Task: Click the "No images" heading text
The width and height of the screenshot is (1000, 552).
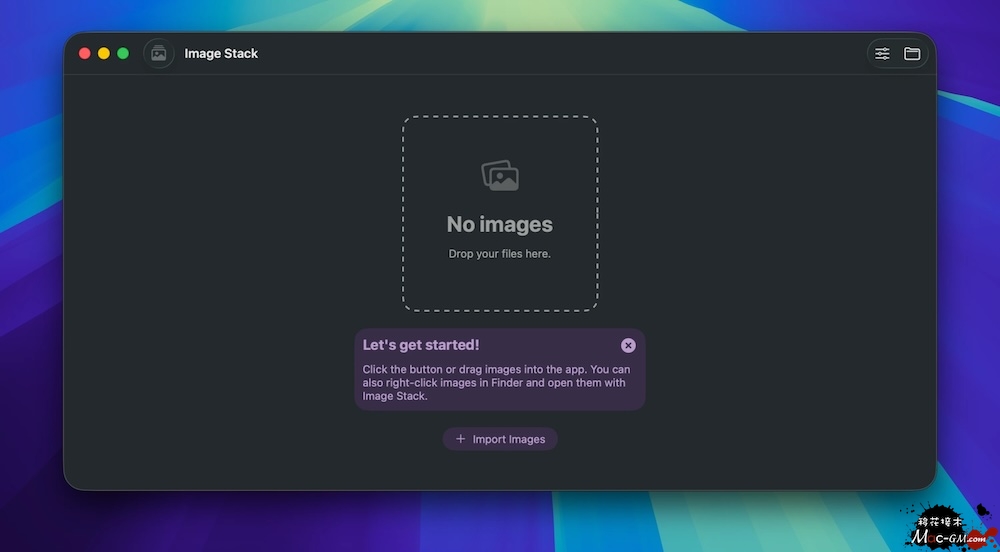Action: tap(500, 224)
